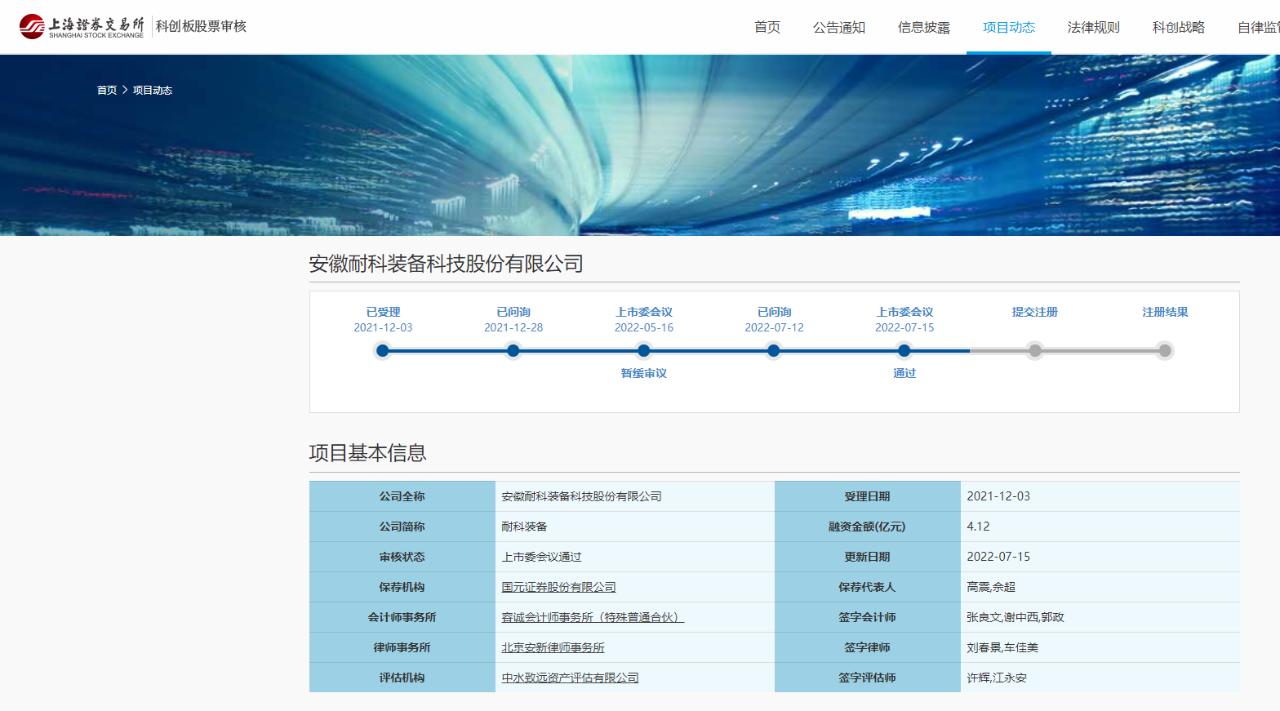
Task: Click the signing lawyers 刘春景,车佳美 cell
Action: [1100, 647]
